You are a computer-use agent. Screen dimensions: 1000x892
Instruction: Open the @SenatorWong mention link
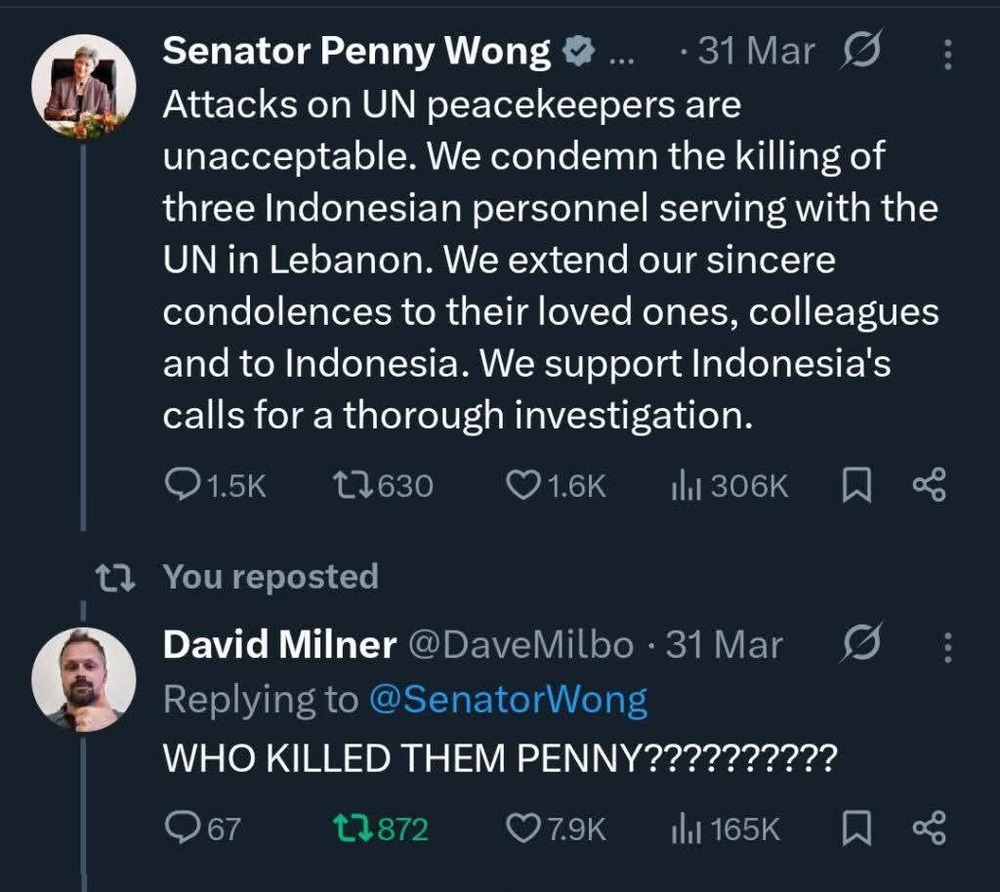pos(508,700)
